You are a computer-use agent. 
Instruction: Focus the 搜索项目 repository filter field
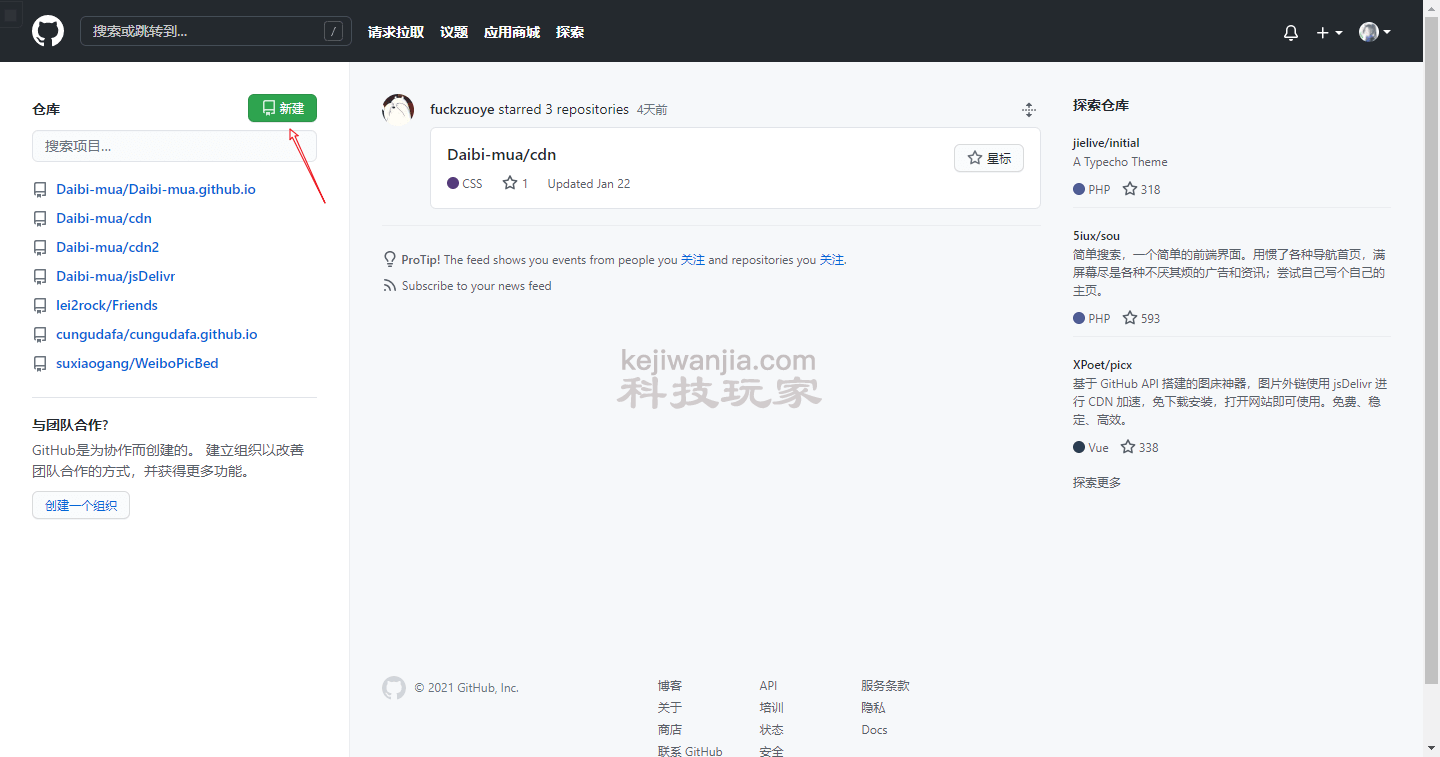pyautogui.click(x=174, y=146)
